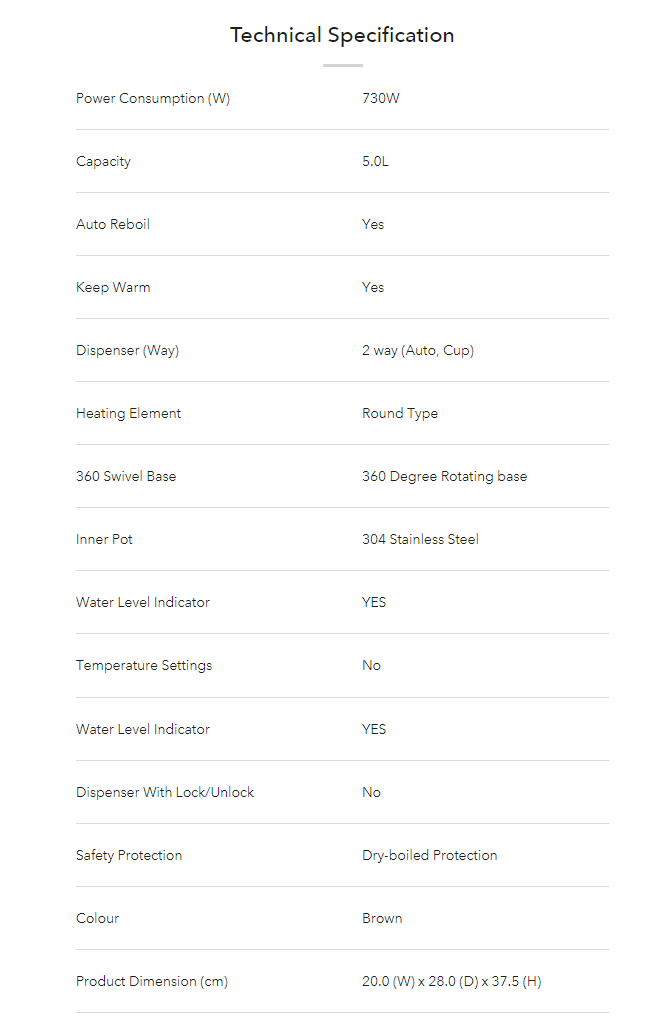Select the Temperature Settings label
662x1035 pixels.
pyautogui.click(x=144, y=665)
